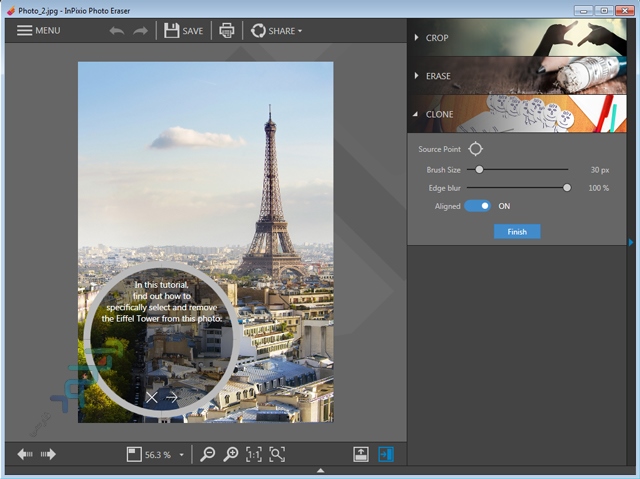Image resolution: width=640 pixels, height=479 pixels.
Task: Click the zoom in magnifier
Action: point(231,454)
